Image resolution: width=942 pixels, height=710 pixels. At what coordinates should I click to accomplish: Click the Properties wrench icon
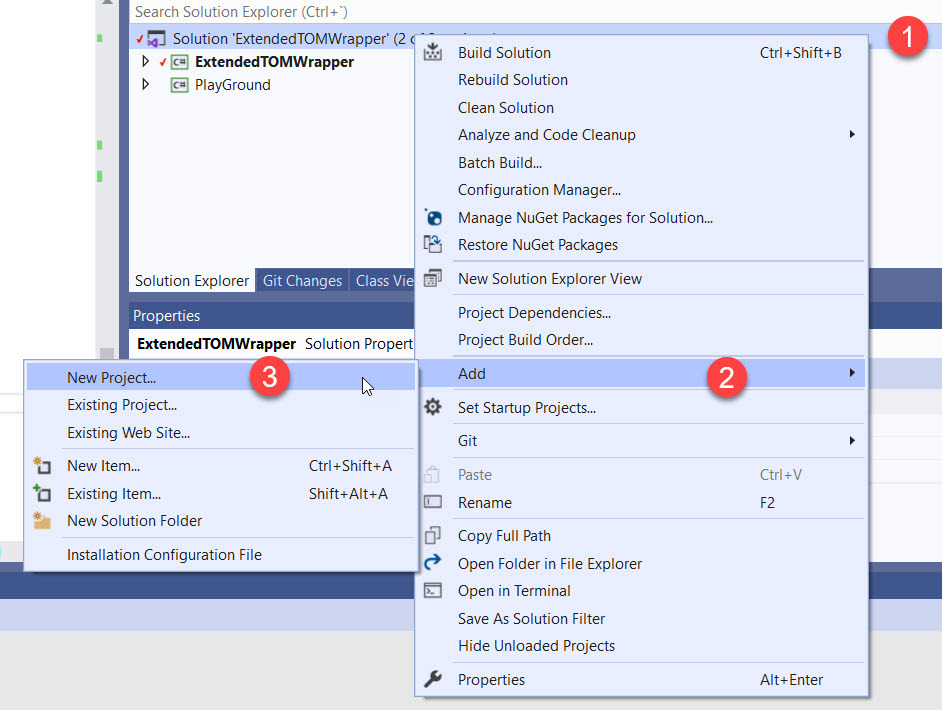click(x=433, y=680)
